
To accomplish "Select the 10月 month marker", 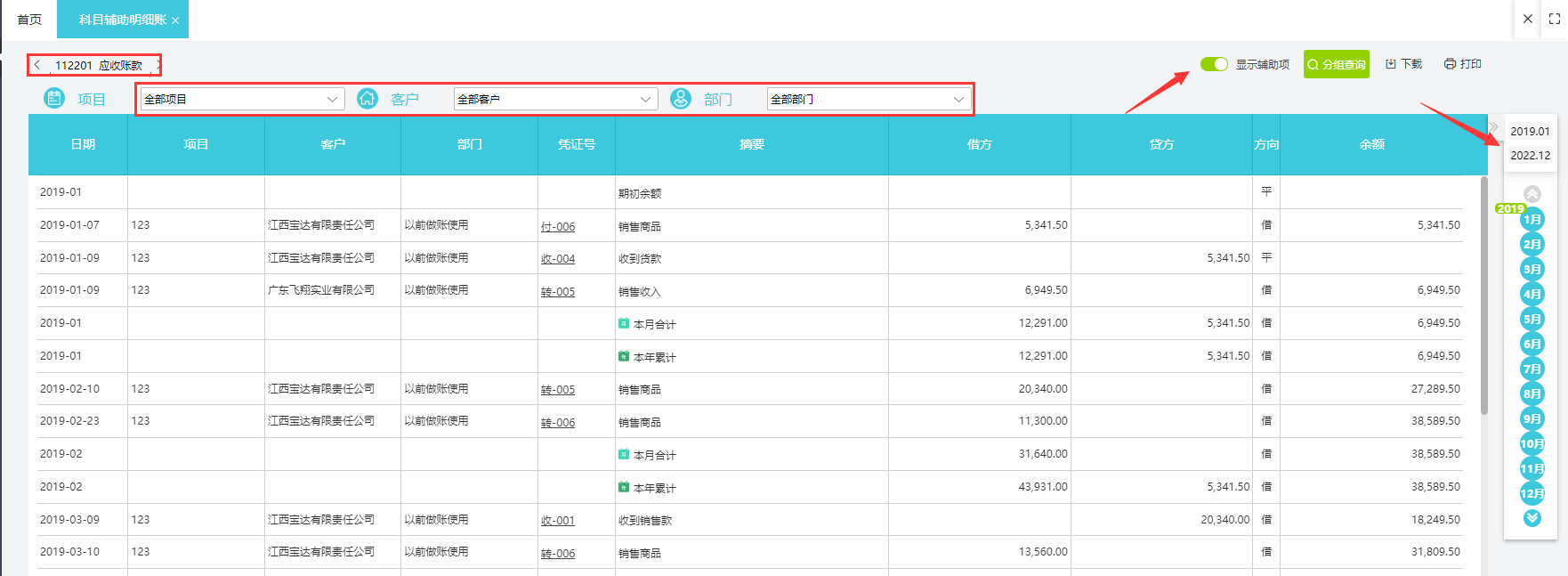I will click(1532, 443).
